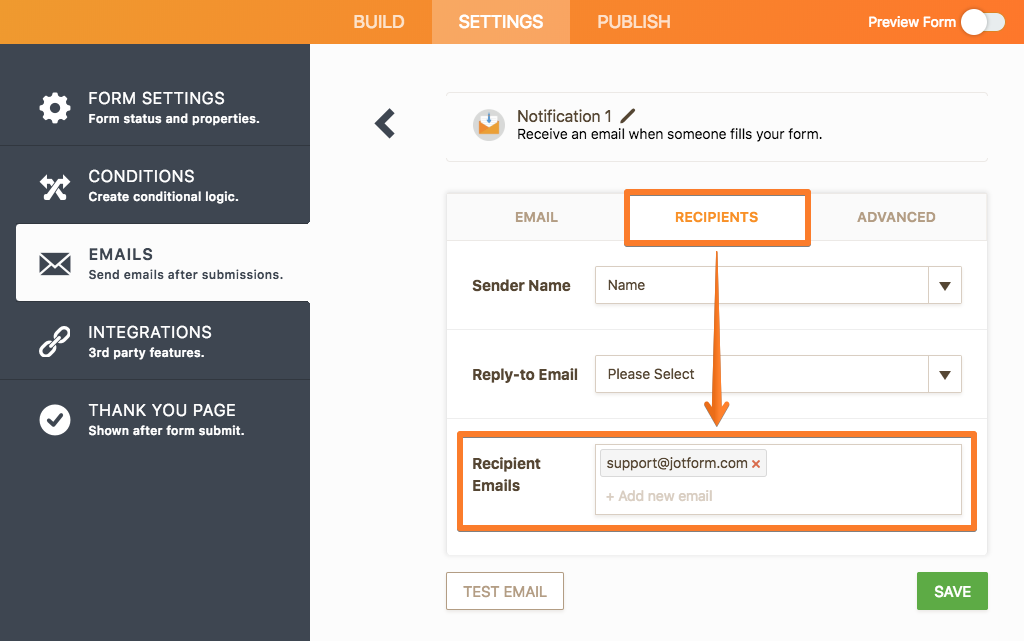Go to the Build tab
Screen dimensions: 1024x641
[379, 22]
